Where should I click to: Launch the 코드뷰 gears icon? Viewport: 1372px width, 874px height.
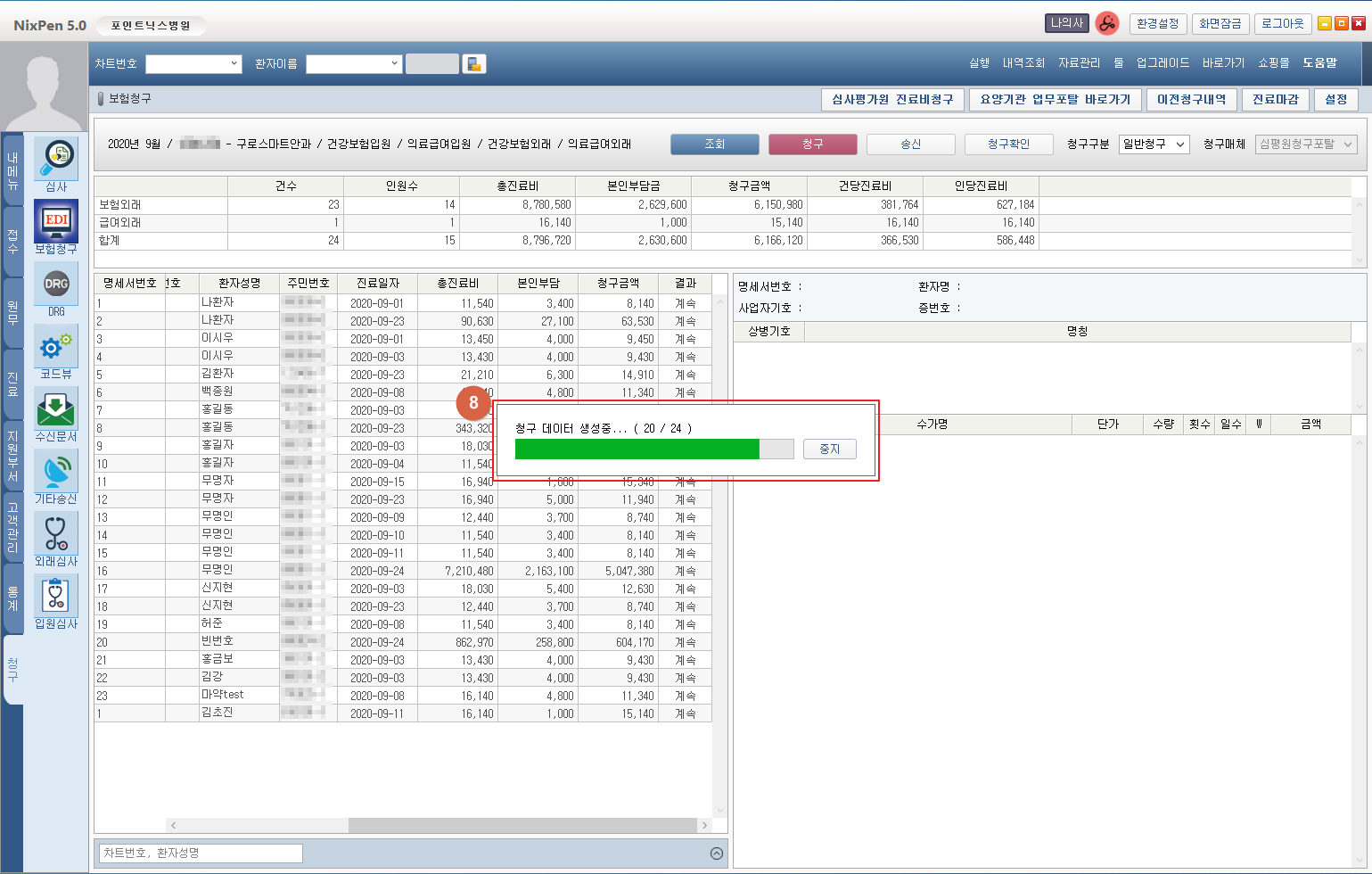(x=56, y=346)
